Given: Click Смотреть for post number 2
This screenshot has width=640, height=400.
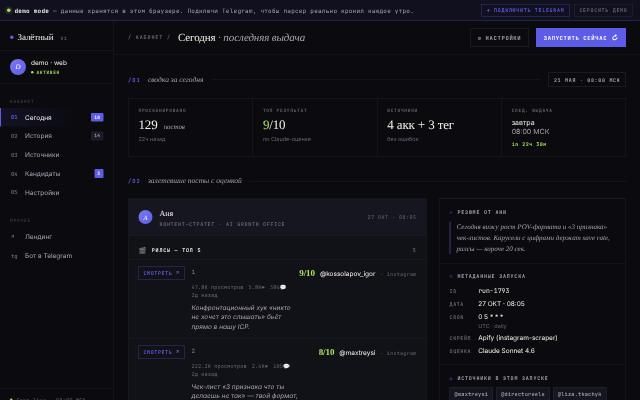Looking at the screenshot, I should pyautogui.click(x=161, y=352).
